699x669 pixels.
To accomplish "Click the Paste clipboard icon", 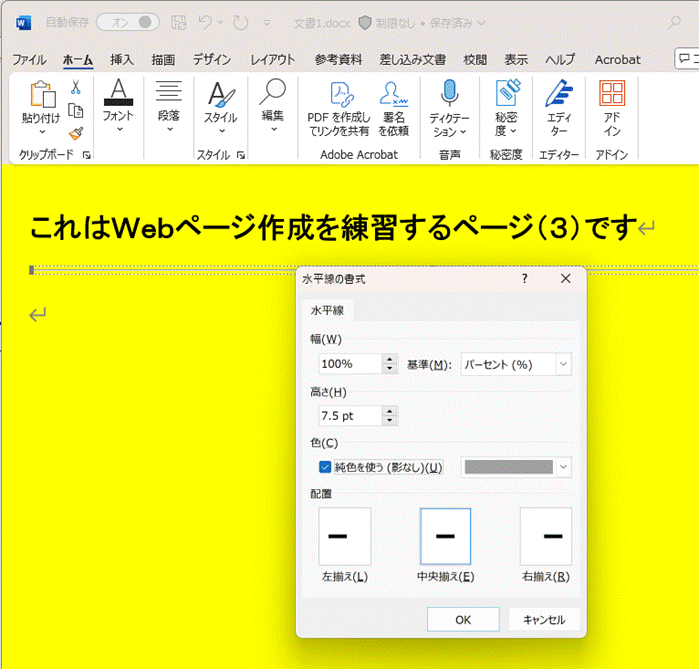I will [41, 96].
